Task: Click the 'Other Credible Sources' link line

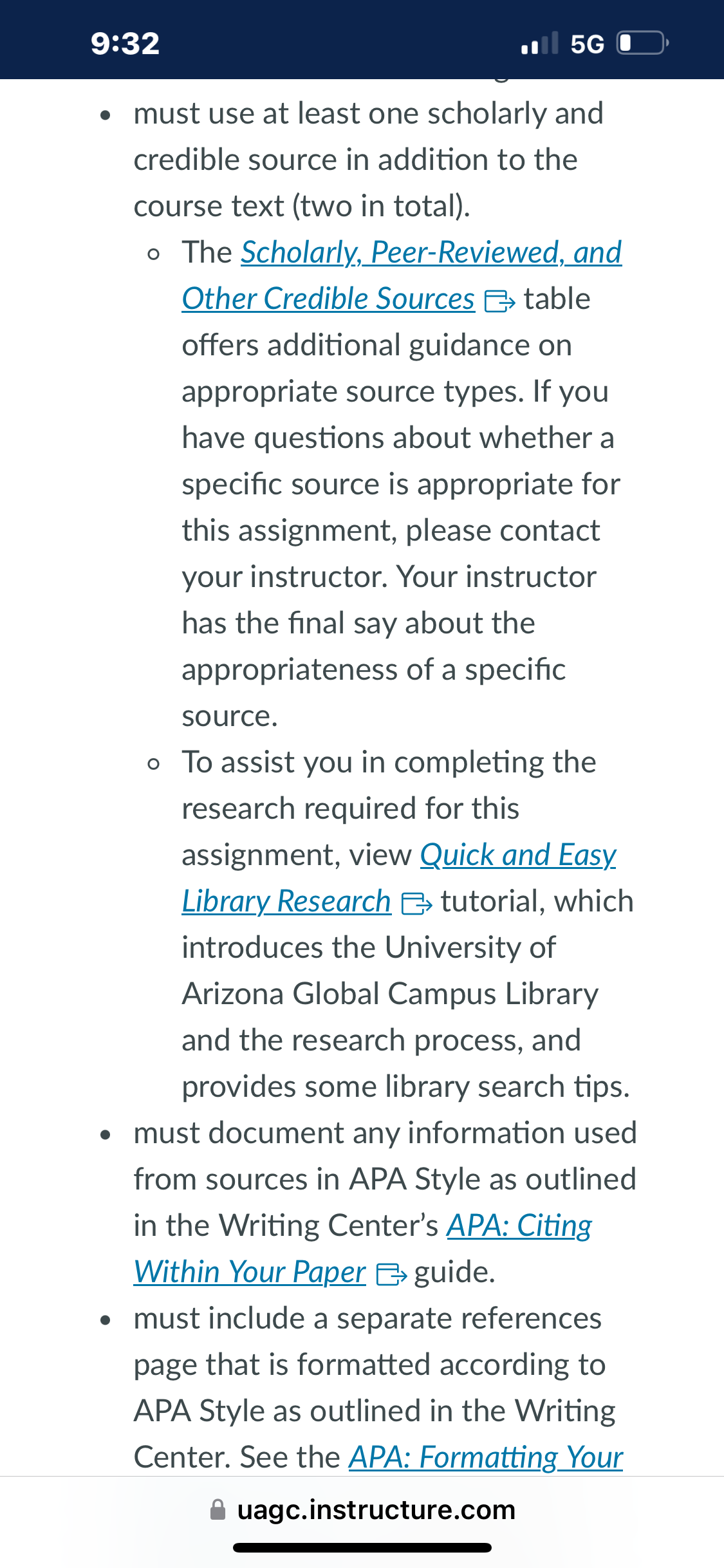Action: tap(328, 299)
